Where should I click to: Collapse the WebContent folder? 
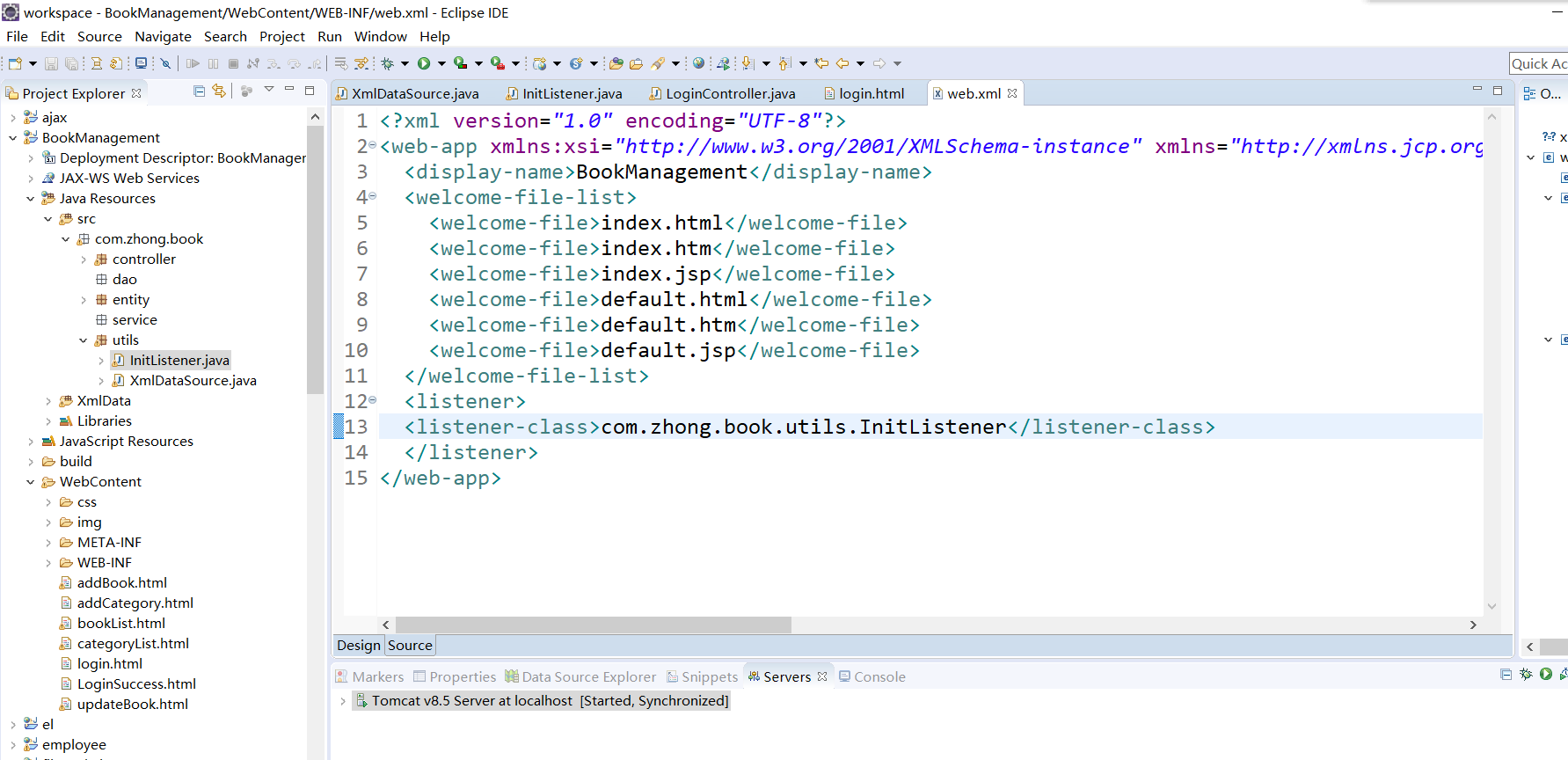[x=31, y=482]
